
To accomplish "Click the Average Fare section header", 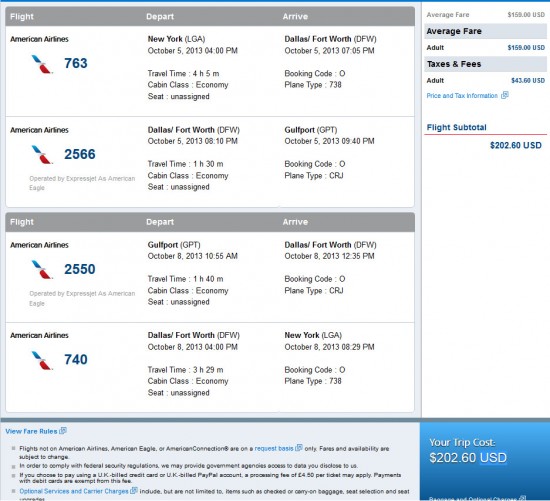I will pyautogui.click(x=485, y=31).
